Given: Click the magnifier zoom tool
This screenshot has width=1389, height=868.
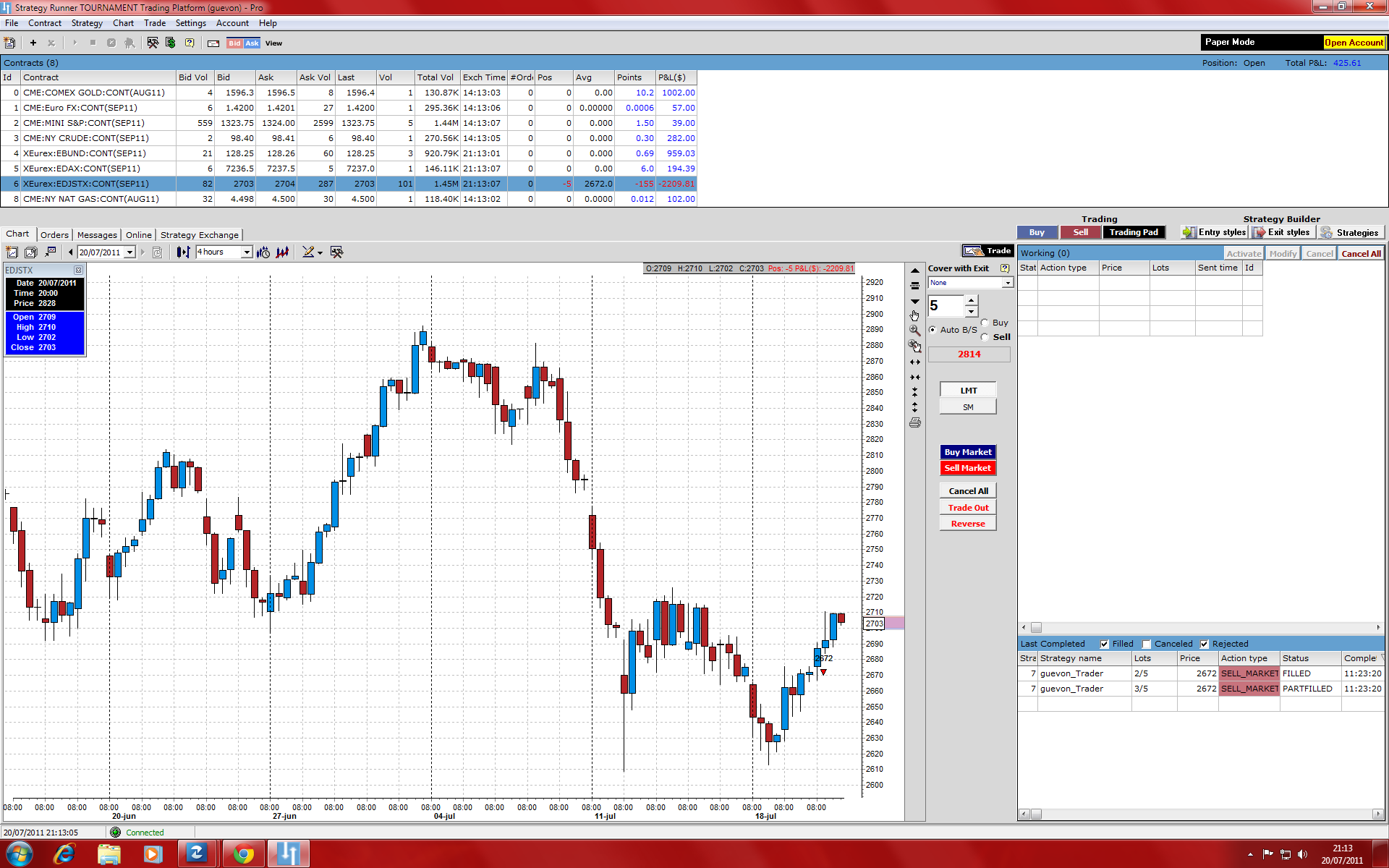Looking at the screenshot, I should coord(914,330).
